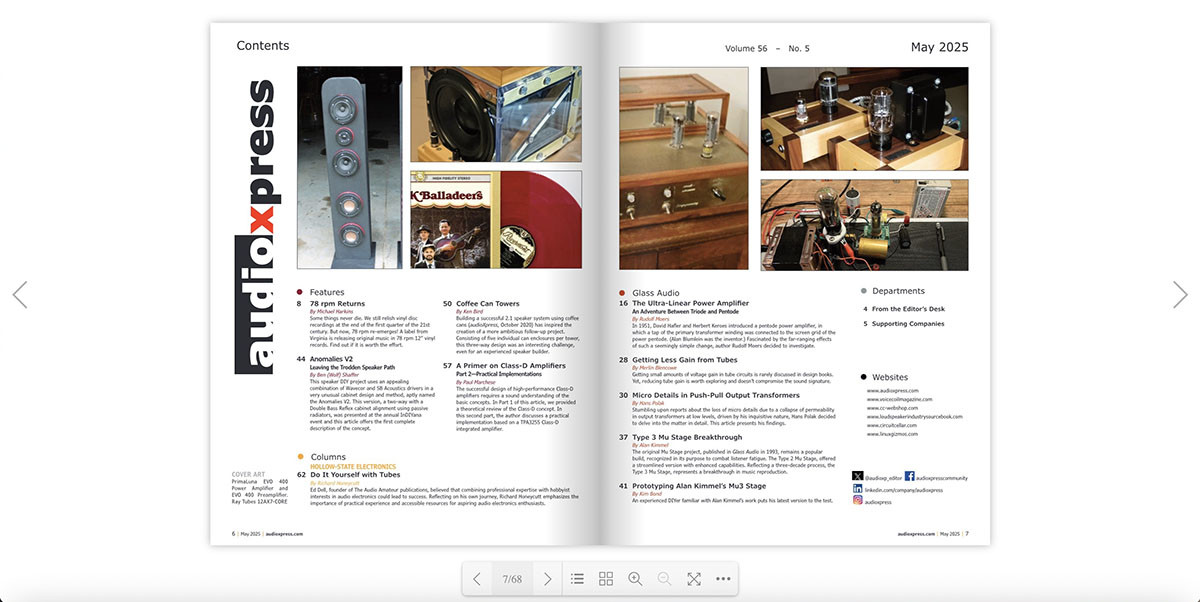The width and height of the screenshot is (1200, 602).
Task: Open the 'Coffee Can Towers' article
Action: (x=488, y=303)
